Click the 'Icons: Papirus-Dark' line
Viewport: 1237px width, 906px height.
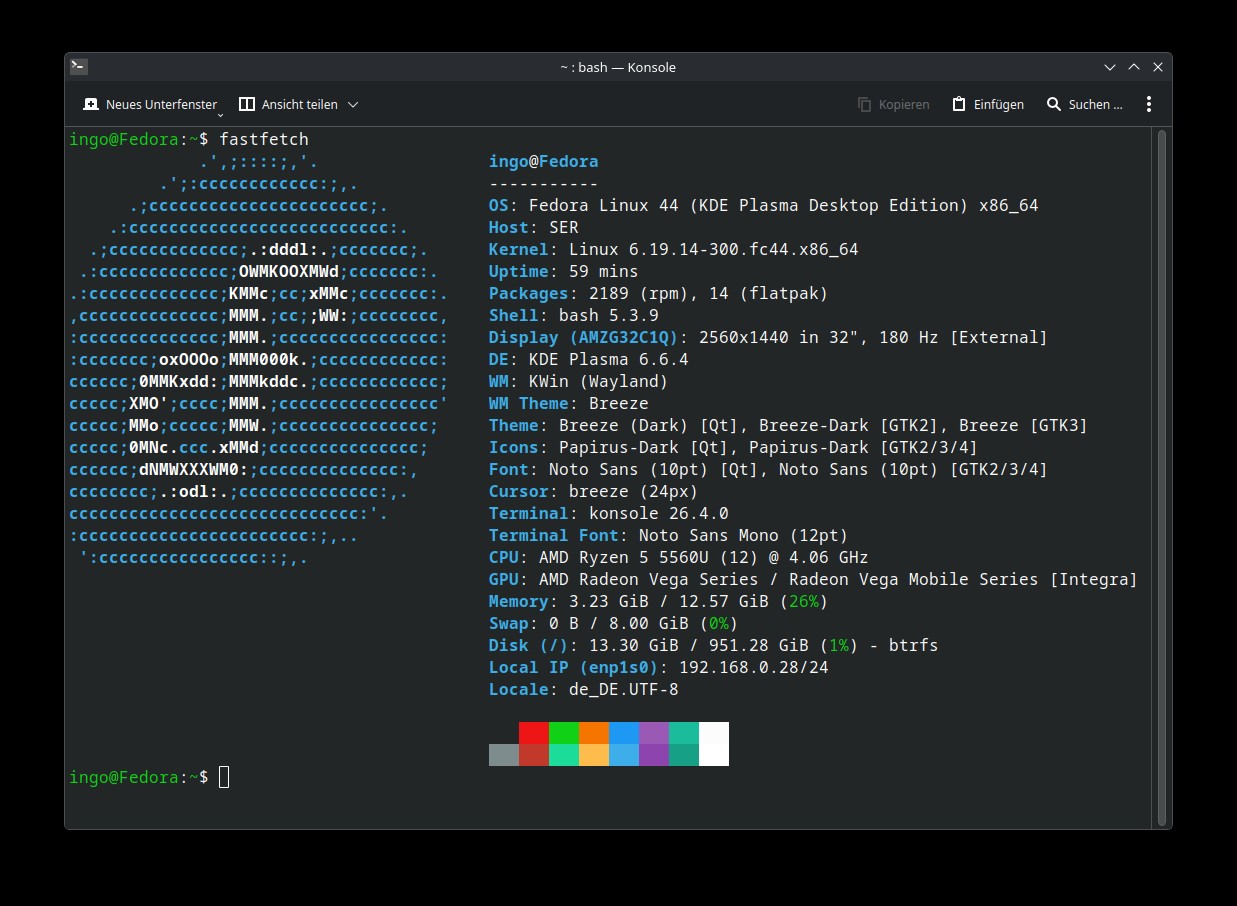tap(734, 447)
